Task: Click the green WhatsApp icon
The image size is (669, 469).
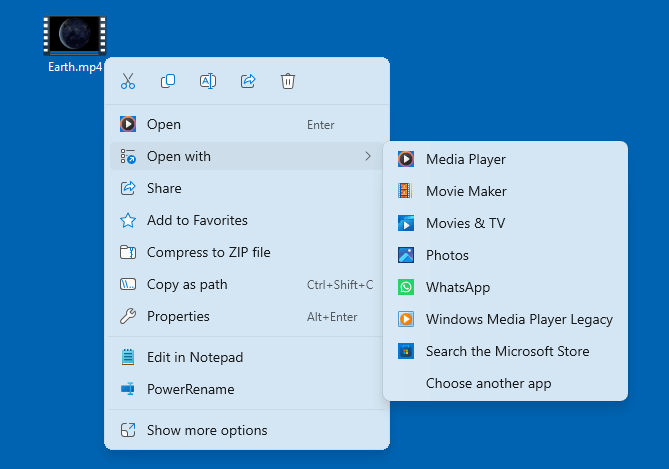Action: click(x=405, y=287)
